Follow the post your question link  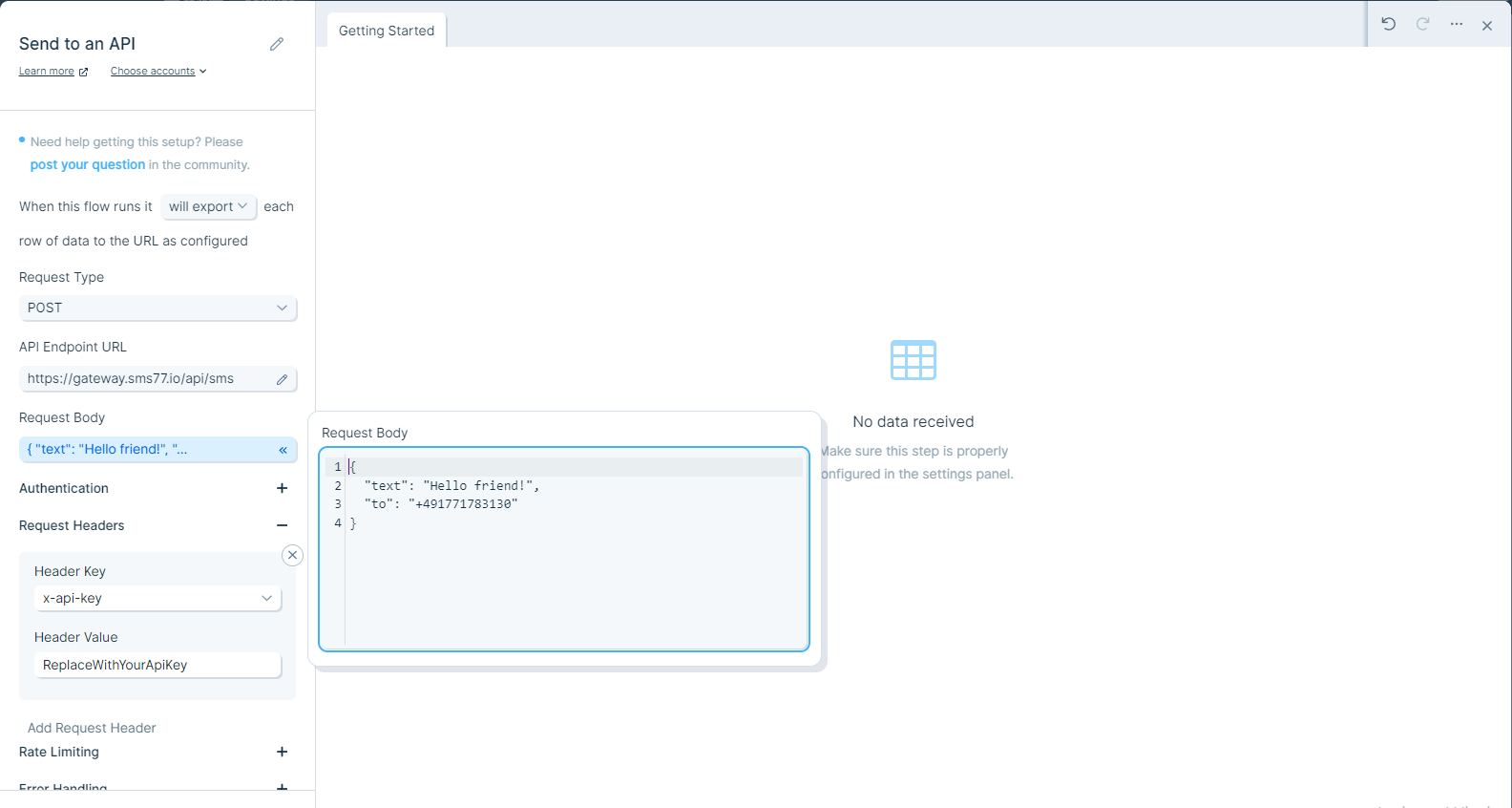click(x=88, y=164)
